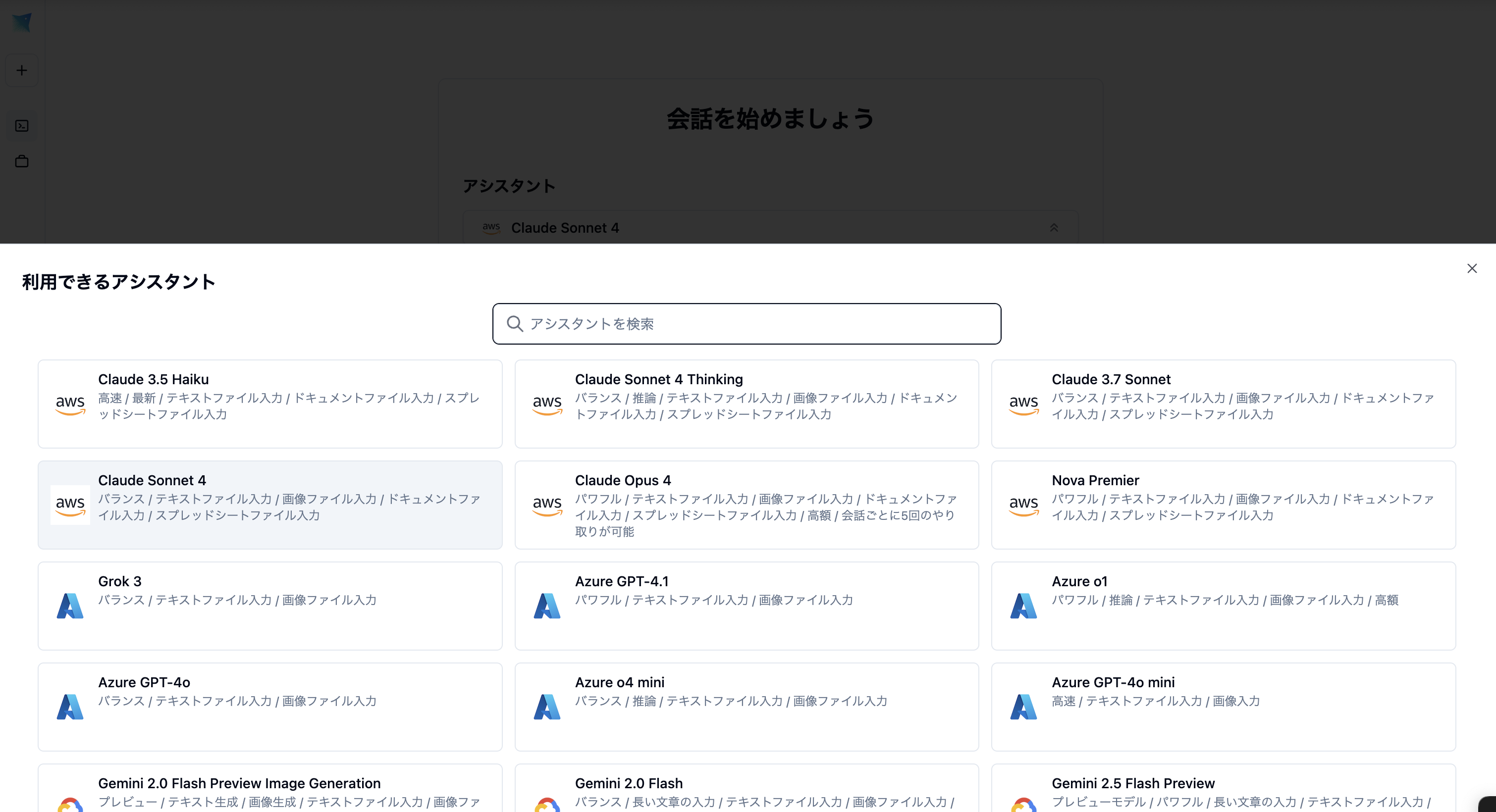This screenshot has height=812, width=1496.
Task: Open the terminal prompt sidebar icon
Action: (x=21, y=126)
